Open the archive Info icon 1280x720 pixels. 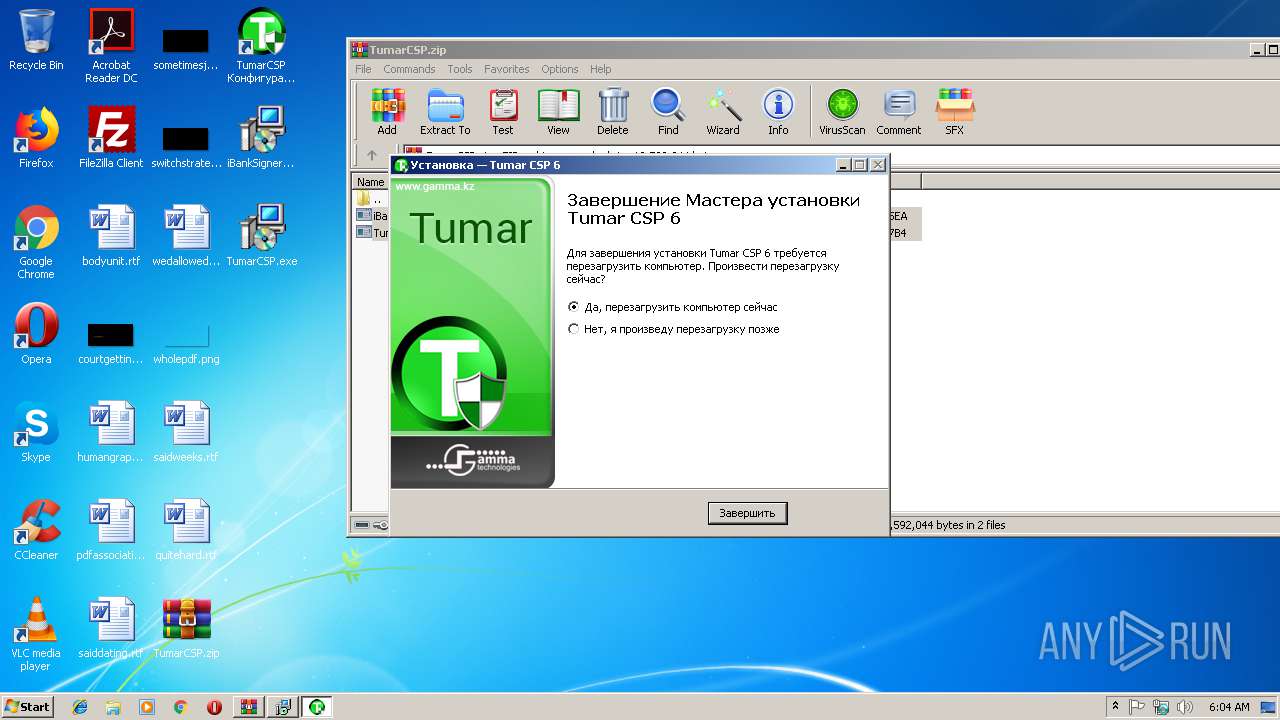tap(778, 111)
